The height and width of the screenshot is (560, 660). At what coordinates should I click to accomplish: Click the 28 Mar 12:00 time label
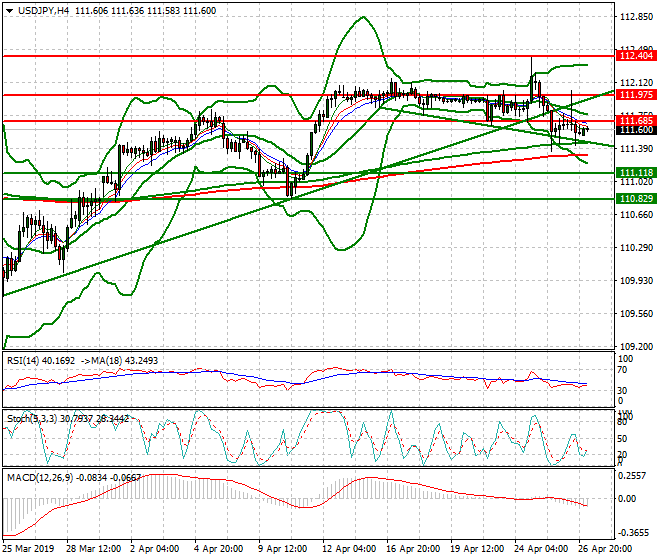click(x=93, y=549)
